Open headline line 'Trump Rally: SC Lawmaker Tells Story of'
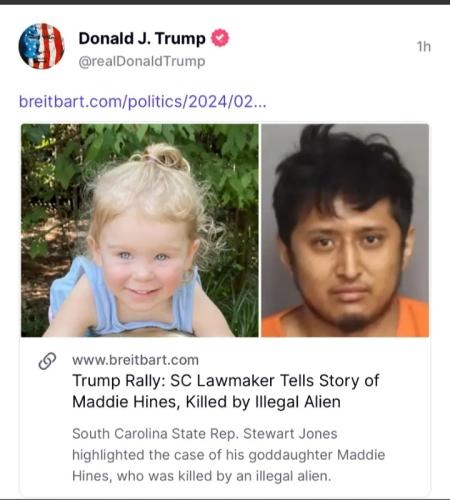The image size is (450, 500). (x=226, y=381)
